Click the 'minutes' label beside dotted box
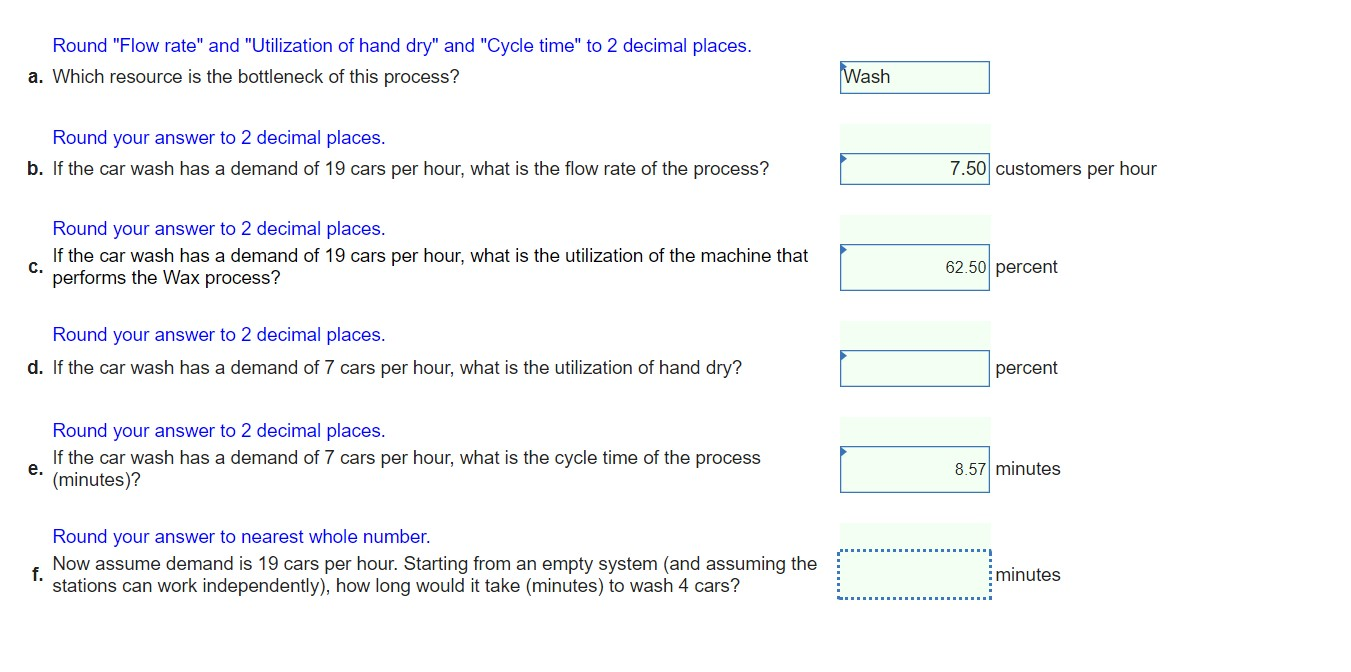Image resolution: width=1351 pixels, height=672 pixels. 1027,575
